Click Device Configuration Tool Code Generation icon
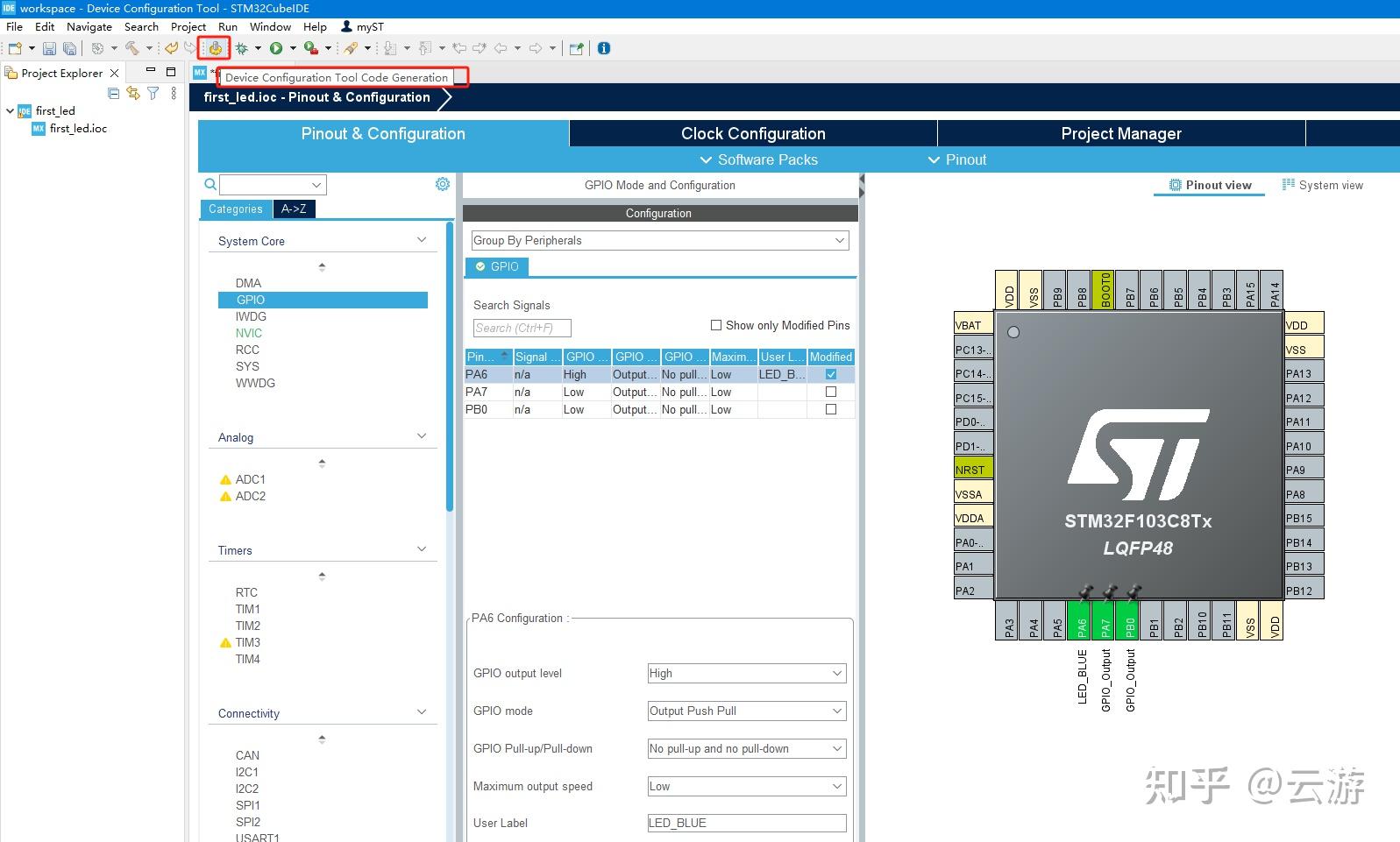 click(215, 48)
